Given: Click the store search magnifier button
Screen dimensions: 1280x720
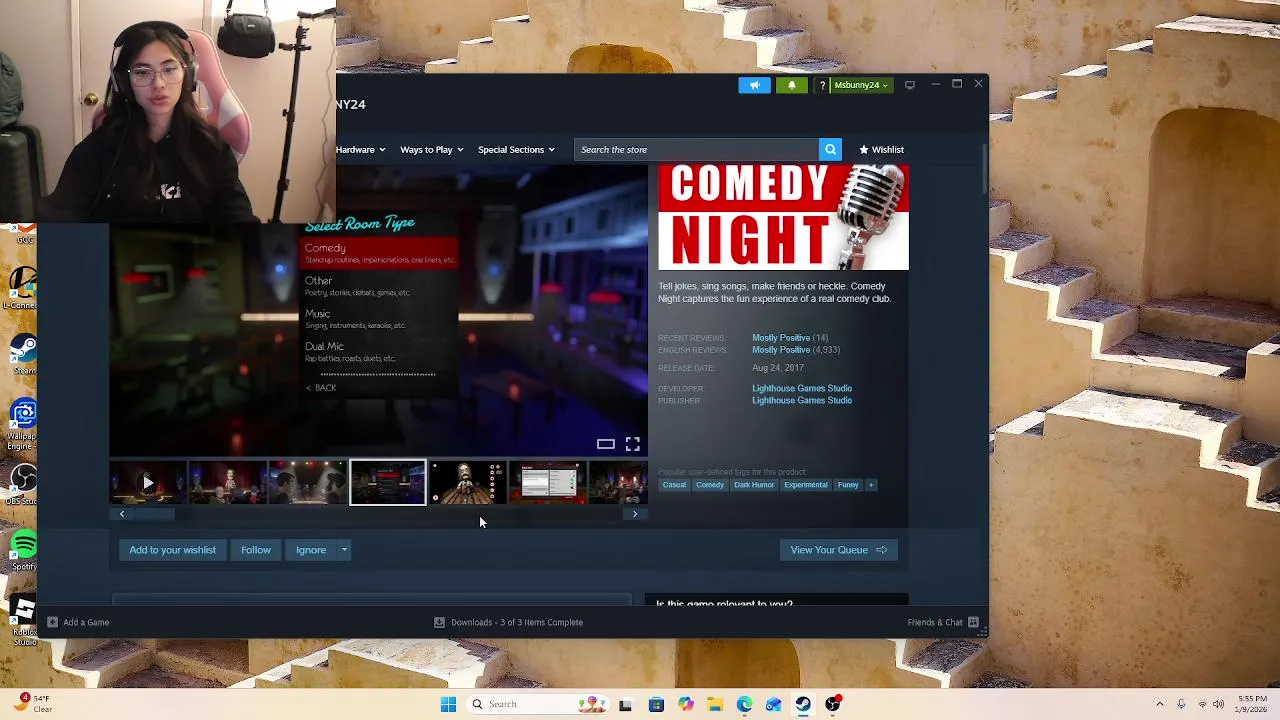Looking at the screenshot, I should coord(830,150).
